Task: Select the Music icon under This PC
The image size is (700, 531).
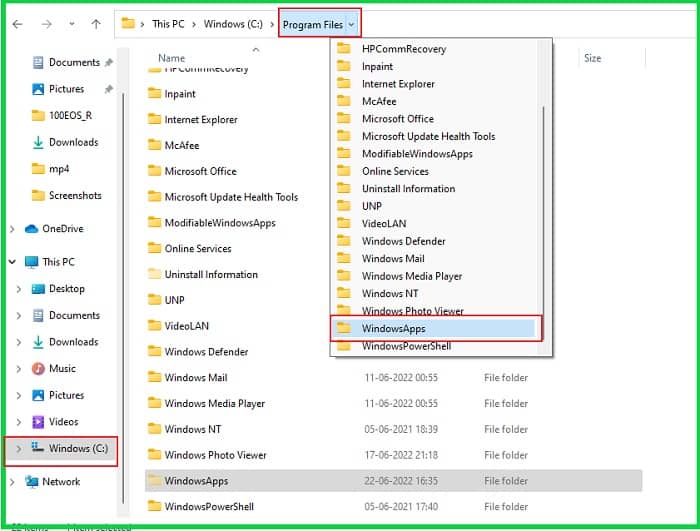Action: click(x=38, y=368)
